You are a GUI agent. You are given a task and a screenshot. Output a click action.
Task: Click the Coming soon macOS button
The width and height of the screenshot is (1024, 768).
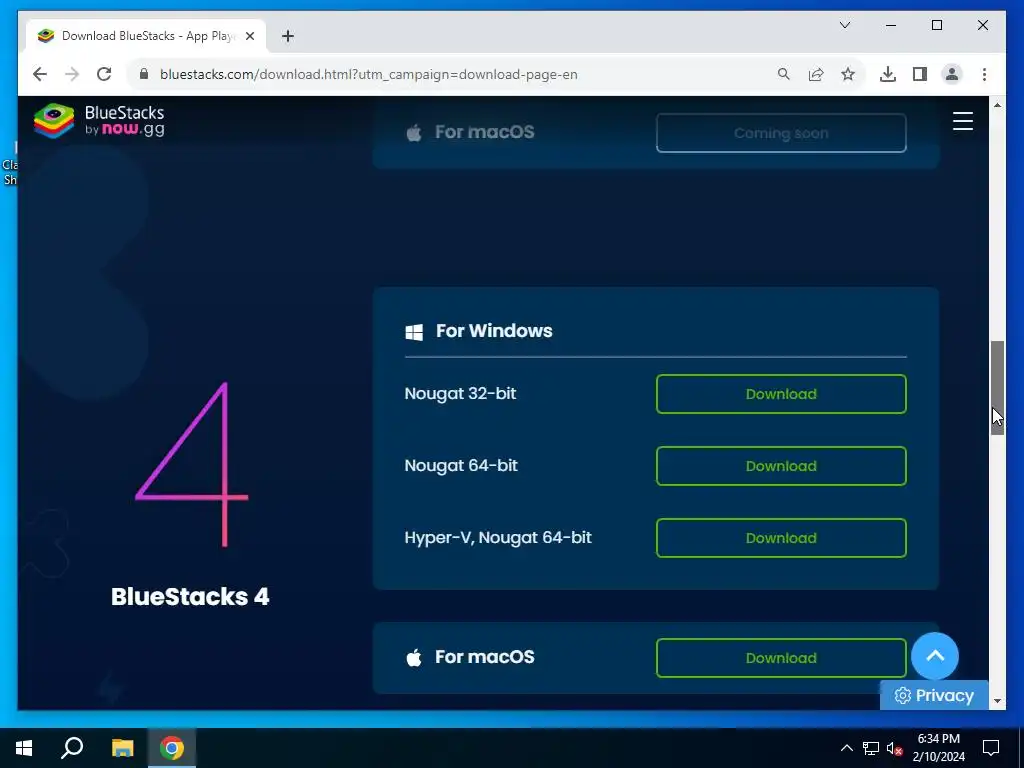pyautogui.click(x=781, y=133)
